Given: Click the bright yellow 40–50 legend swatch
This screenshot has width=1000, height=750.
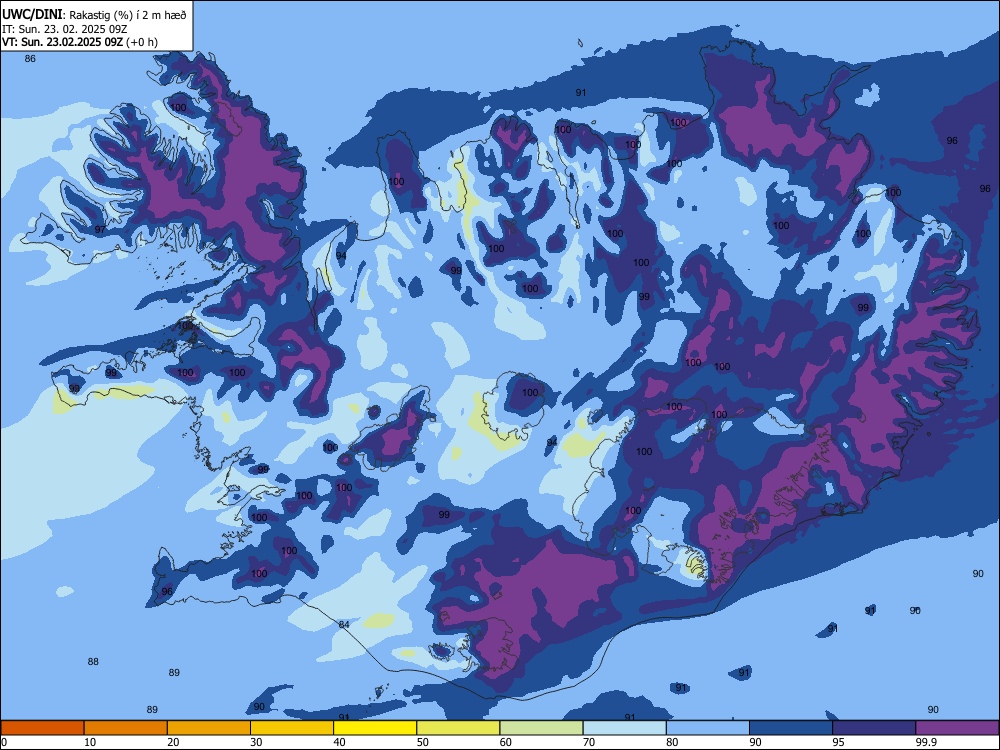Looking at the screenshot, I should (x=375, y=728).
